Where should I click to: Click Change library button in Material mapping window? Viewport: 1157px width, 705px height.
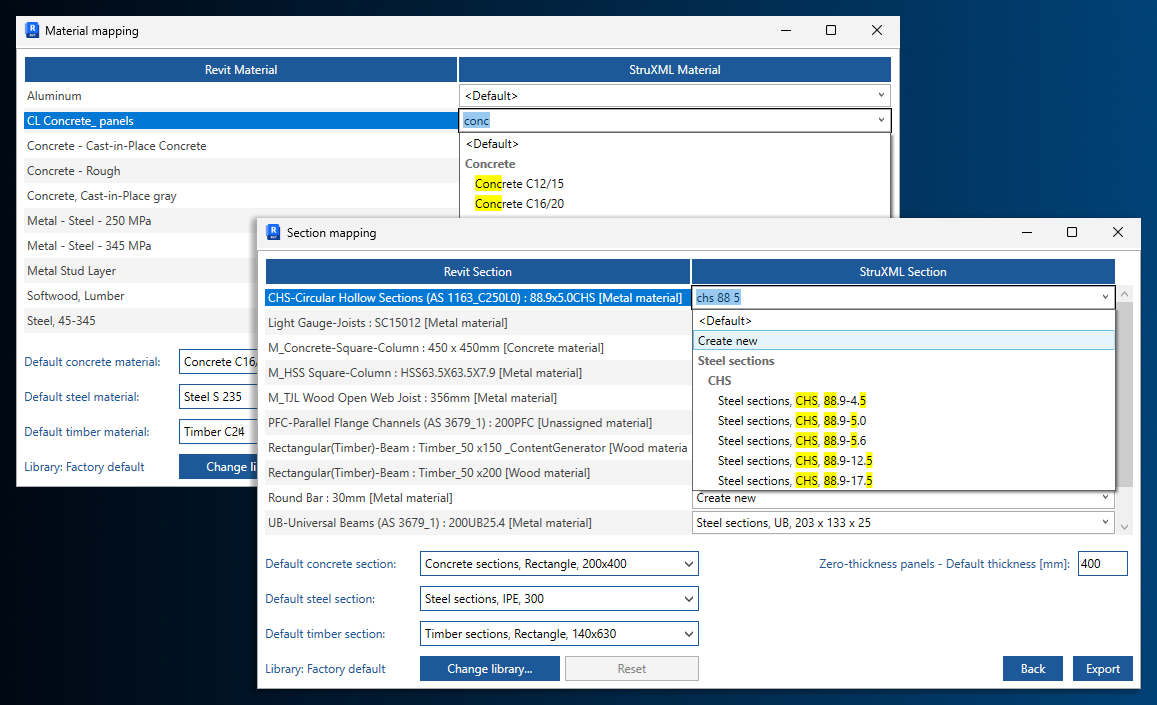coord(218,467)
